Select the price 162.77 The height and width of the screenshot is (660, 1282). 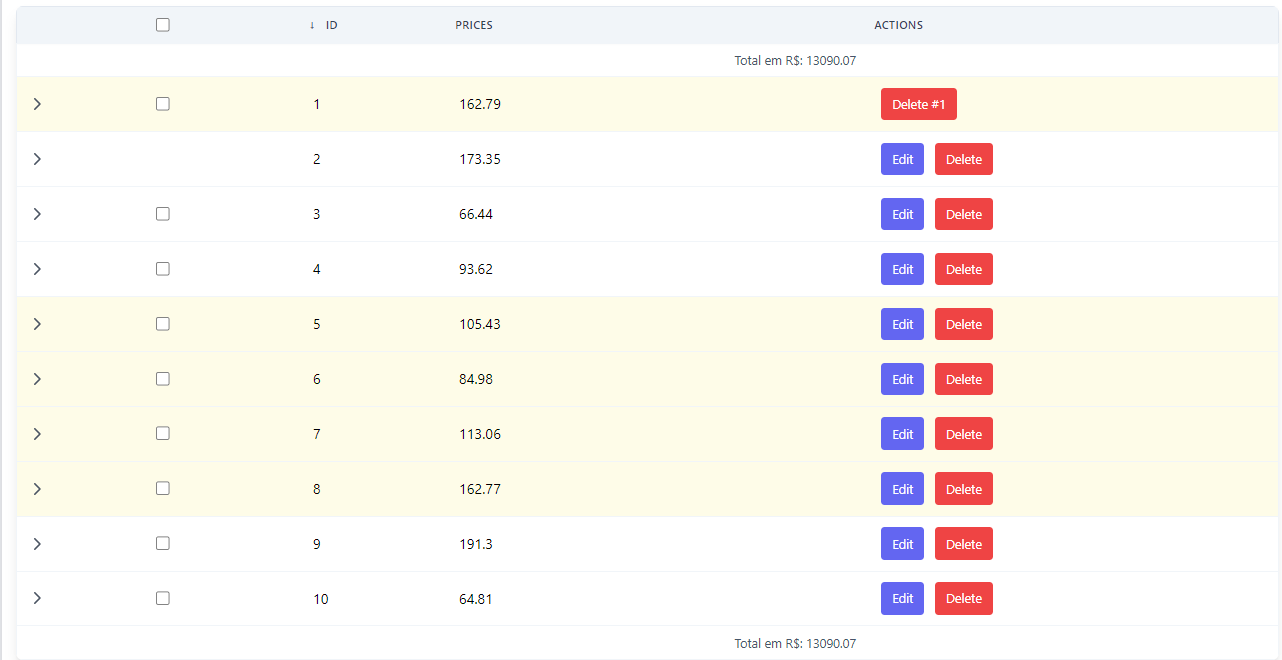[480, 489]
